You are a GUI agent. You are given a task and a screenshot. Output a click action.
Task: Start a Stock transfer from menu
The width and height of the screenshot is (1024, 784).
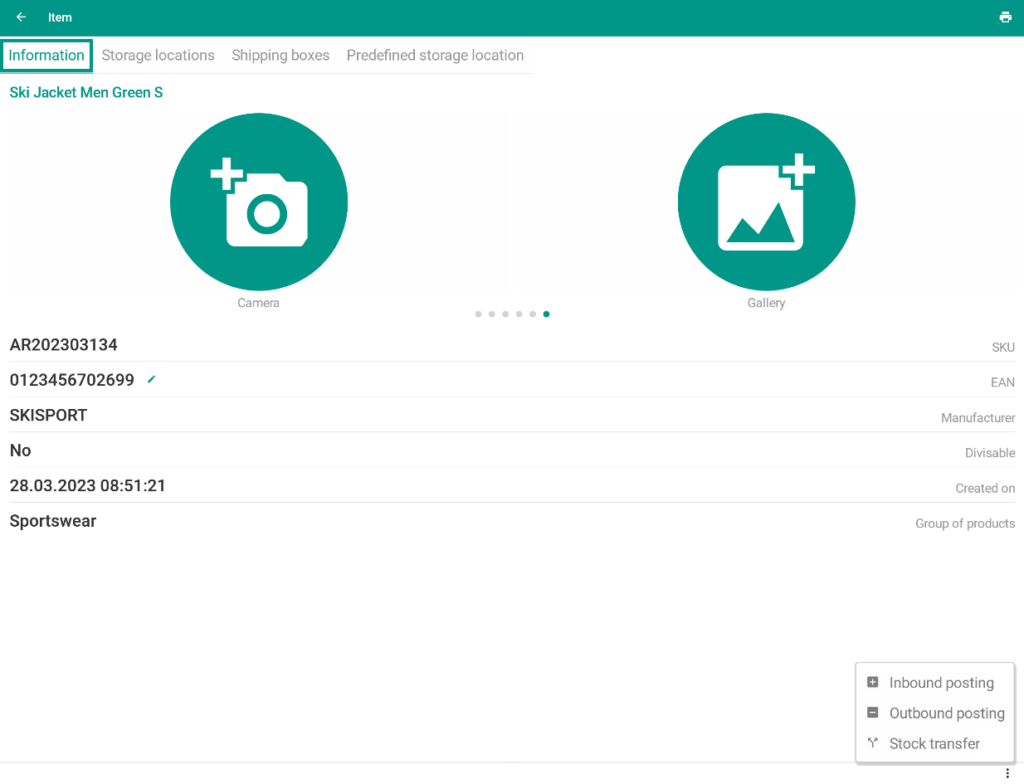934,744
